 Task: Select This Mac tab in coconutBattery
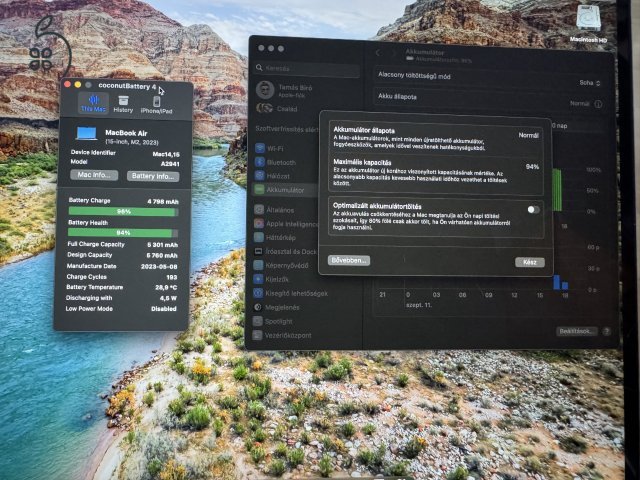pyautogui.click(x=93, y=103)
